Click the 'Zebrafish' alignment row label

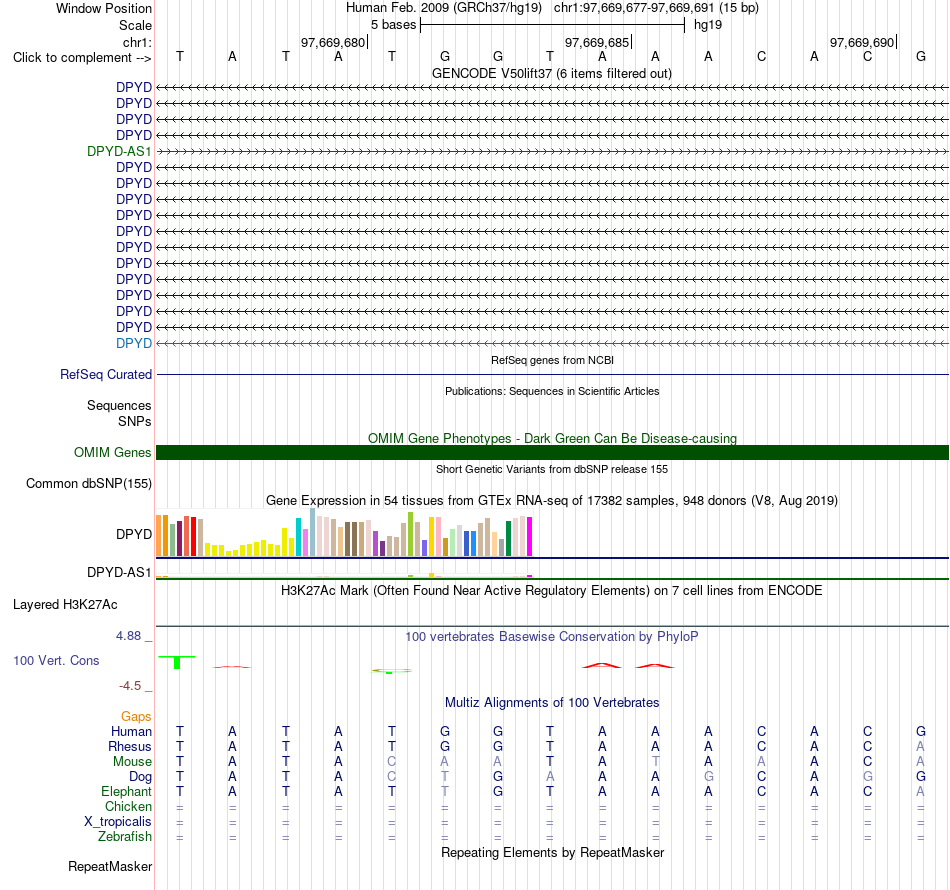coord(125,837)
